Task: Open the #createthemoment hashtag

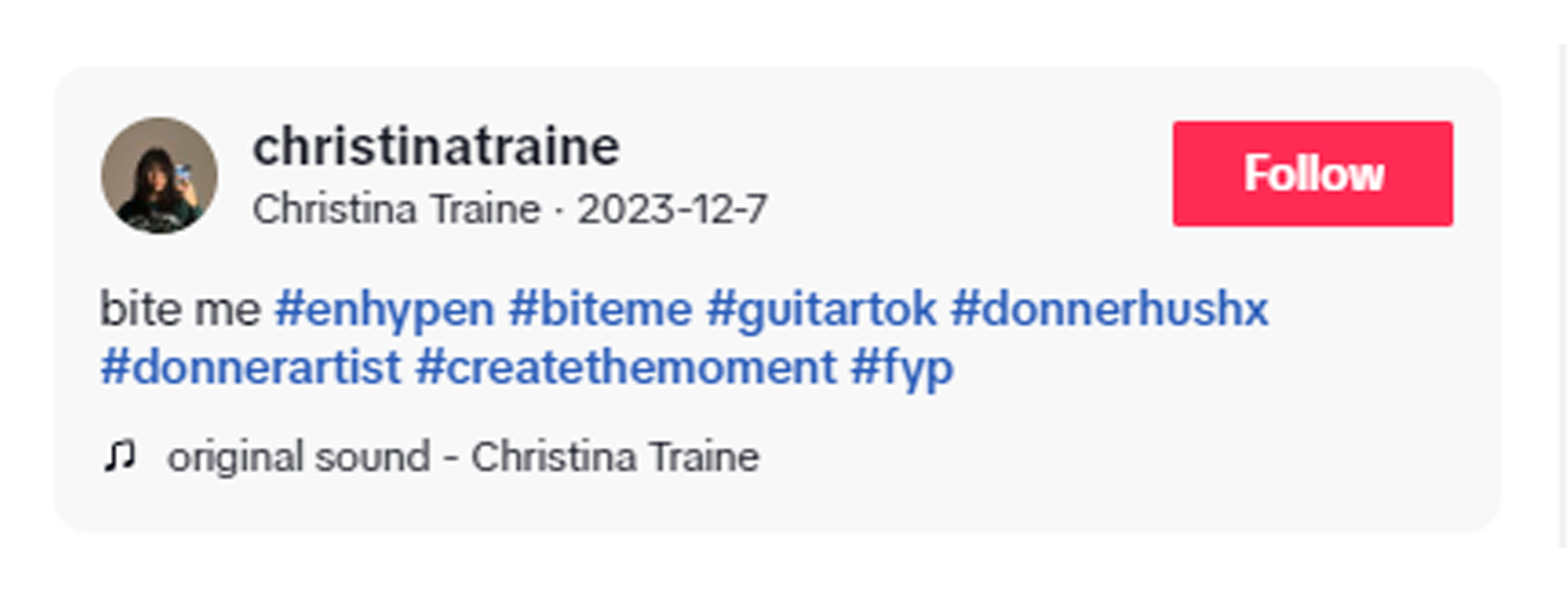Action: tap(626, 367)
